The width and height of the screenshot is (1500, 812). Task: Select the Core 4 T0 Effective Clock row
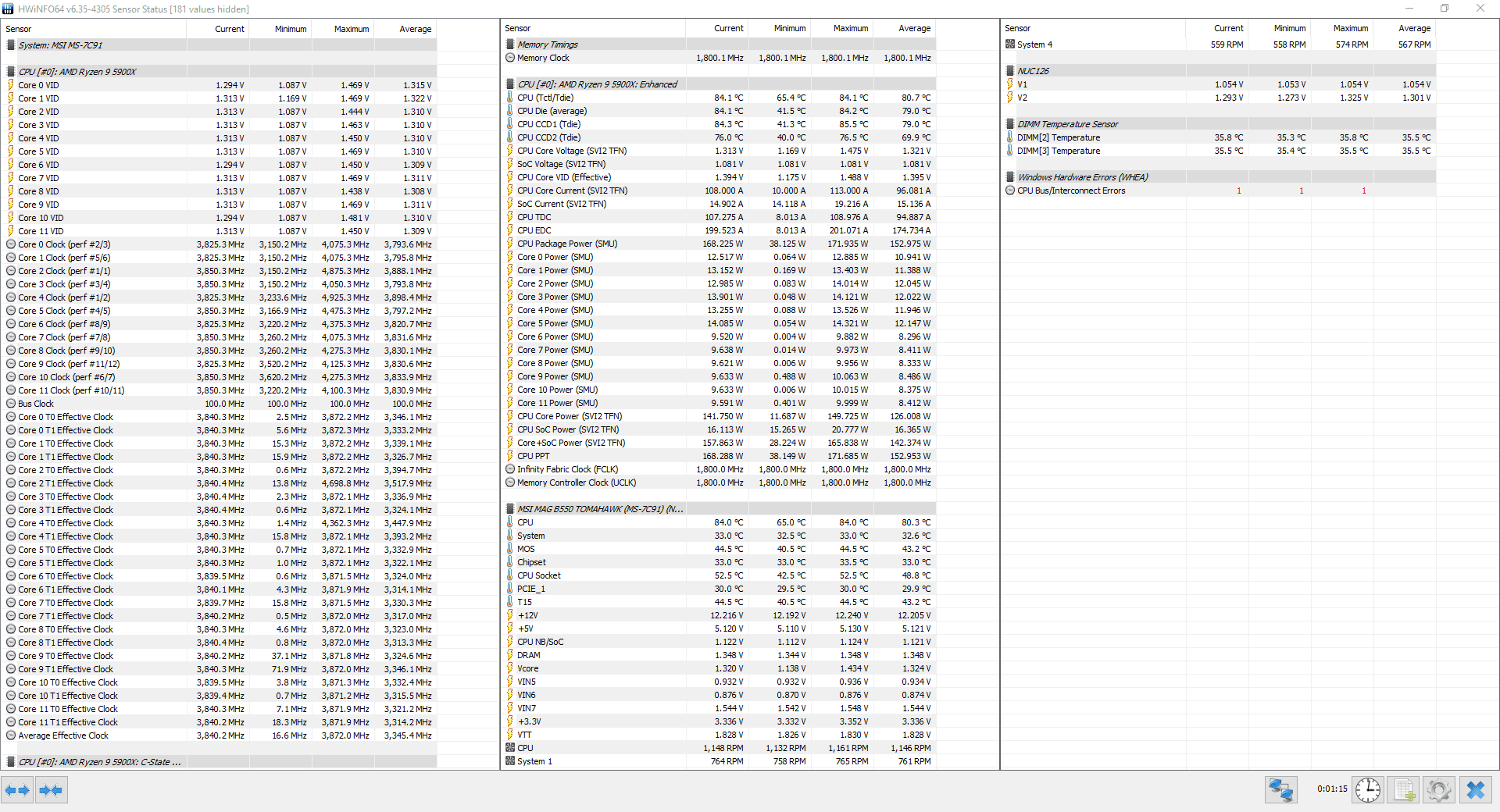[x=219, y=523]
